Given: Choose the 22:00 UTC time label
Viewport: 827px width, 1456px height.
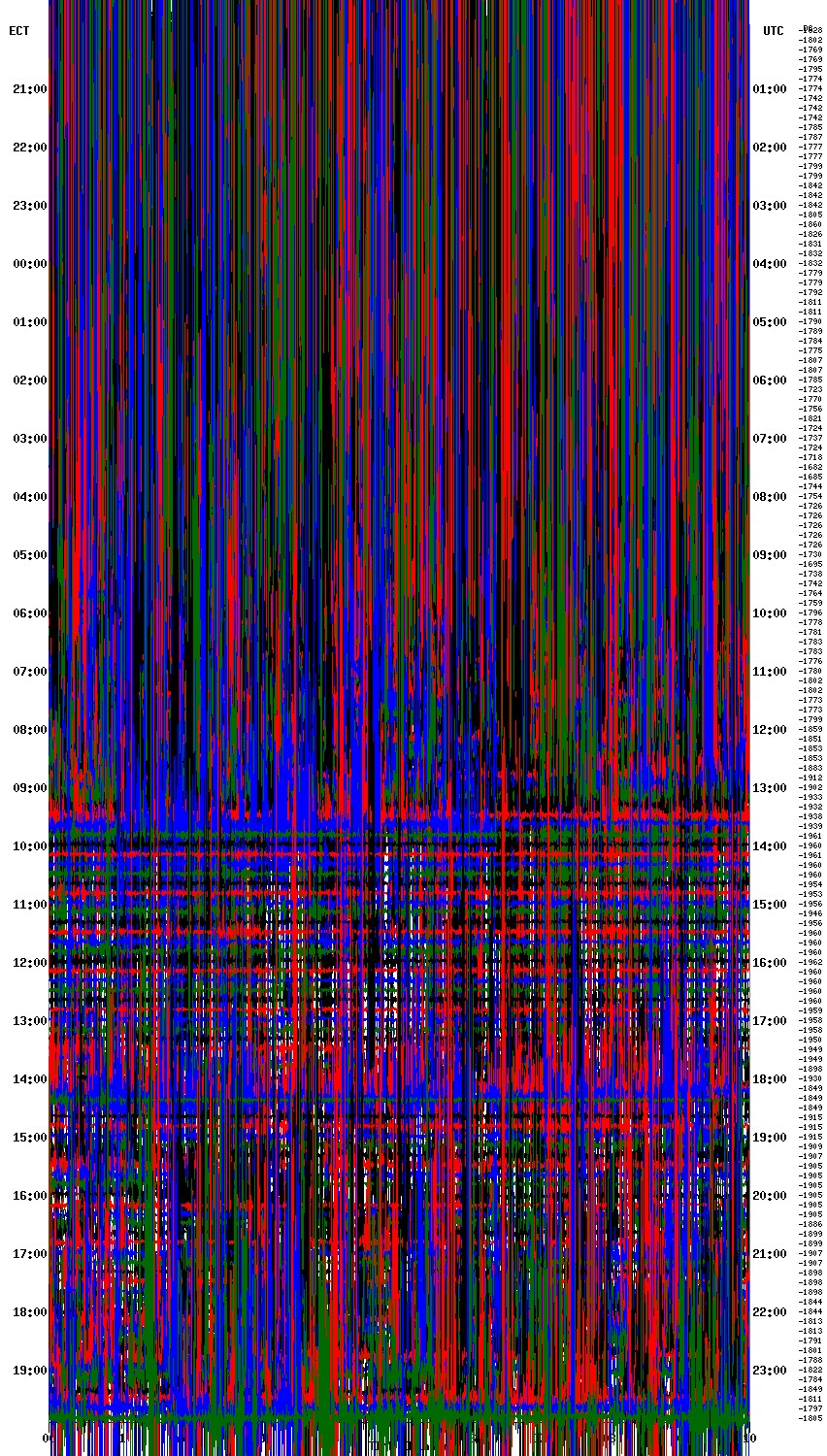Looking at the screenshot, I should [x=770, y=1312].
